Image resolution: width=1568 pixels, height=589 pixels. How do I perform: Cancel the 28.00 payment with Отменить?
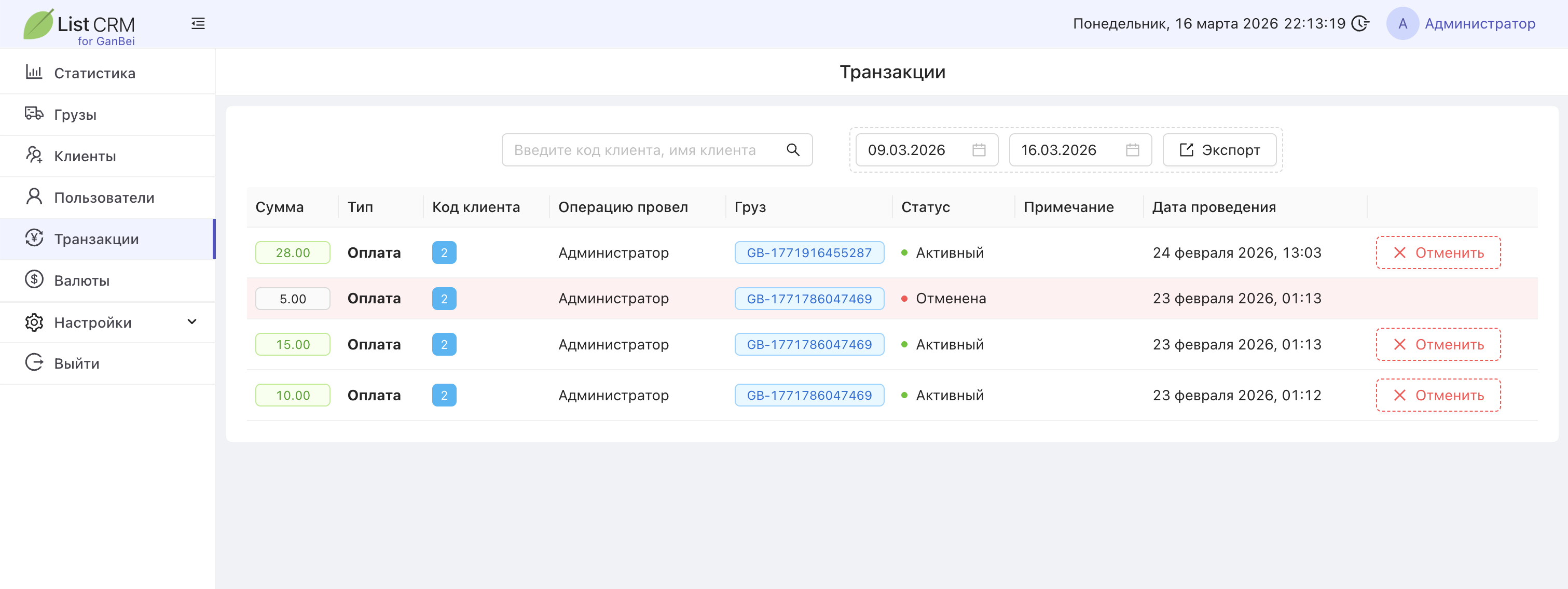[1438, 253]
